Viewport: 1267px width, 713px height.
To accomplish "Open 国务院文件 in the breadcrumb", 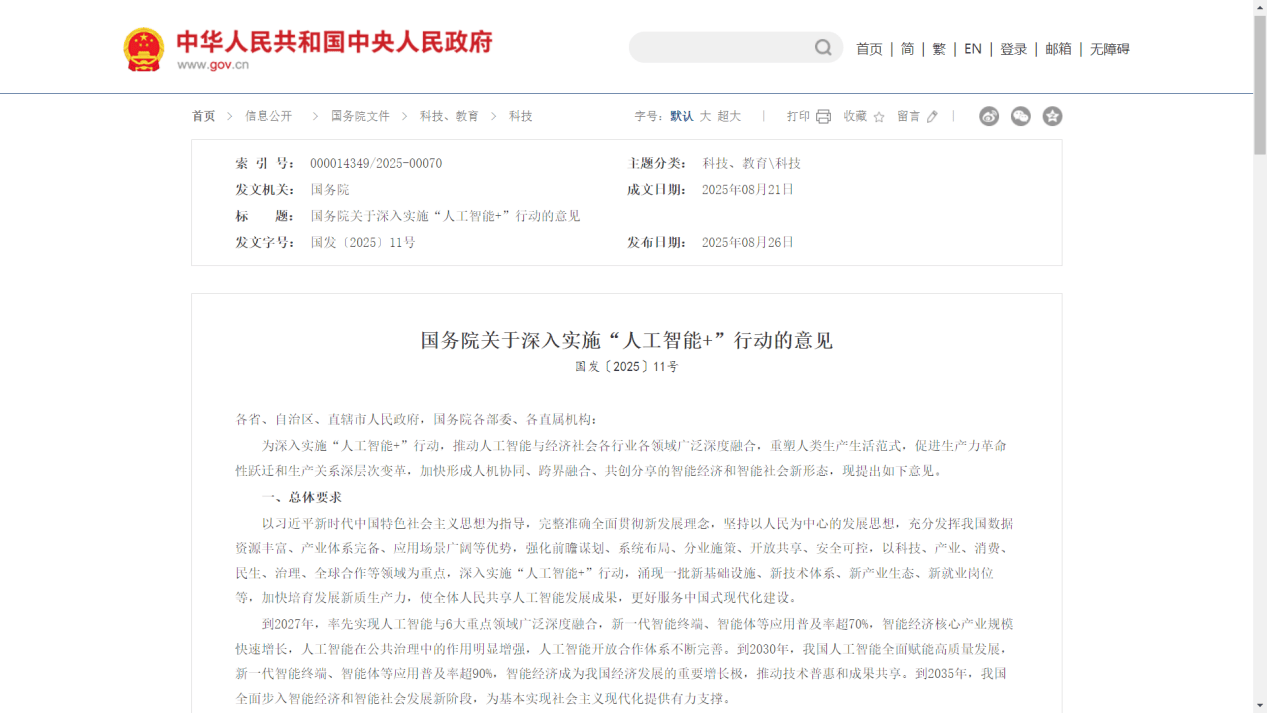I will point(360,116).
